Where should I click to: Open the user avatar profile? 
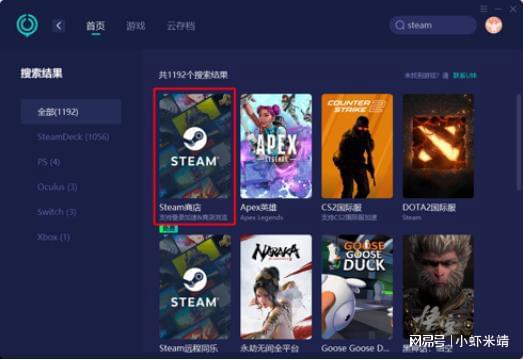tap(494, 25)
